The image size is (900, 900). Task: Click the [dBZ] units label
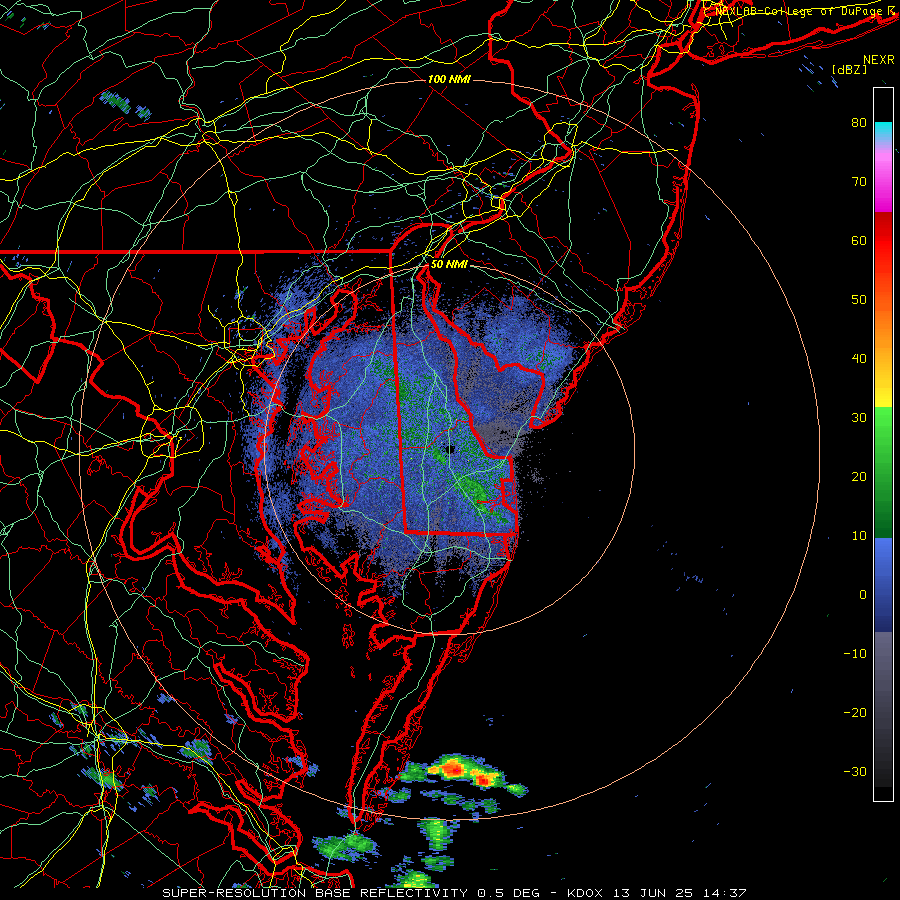pyautogui.click(x=849, y=69)
